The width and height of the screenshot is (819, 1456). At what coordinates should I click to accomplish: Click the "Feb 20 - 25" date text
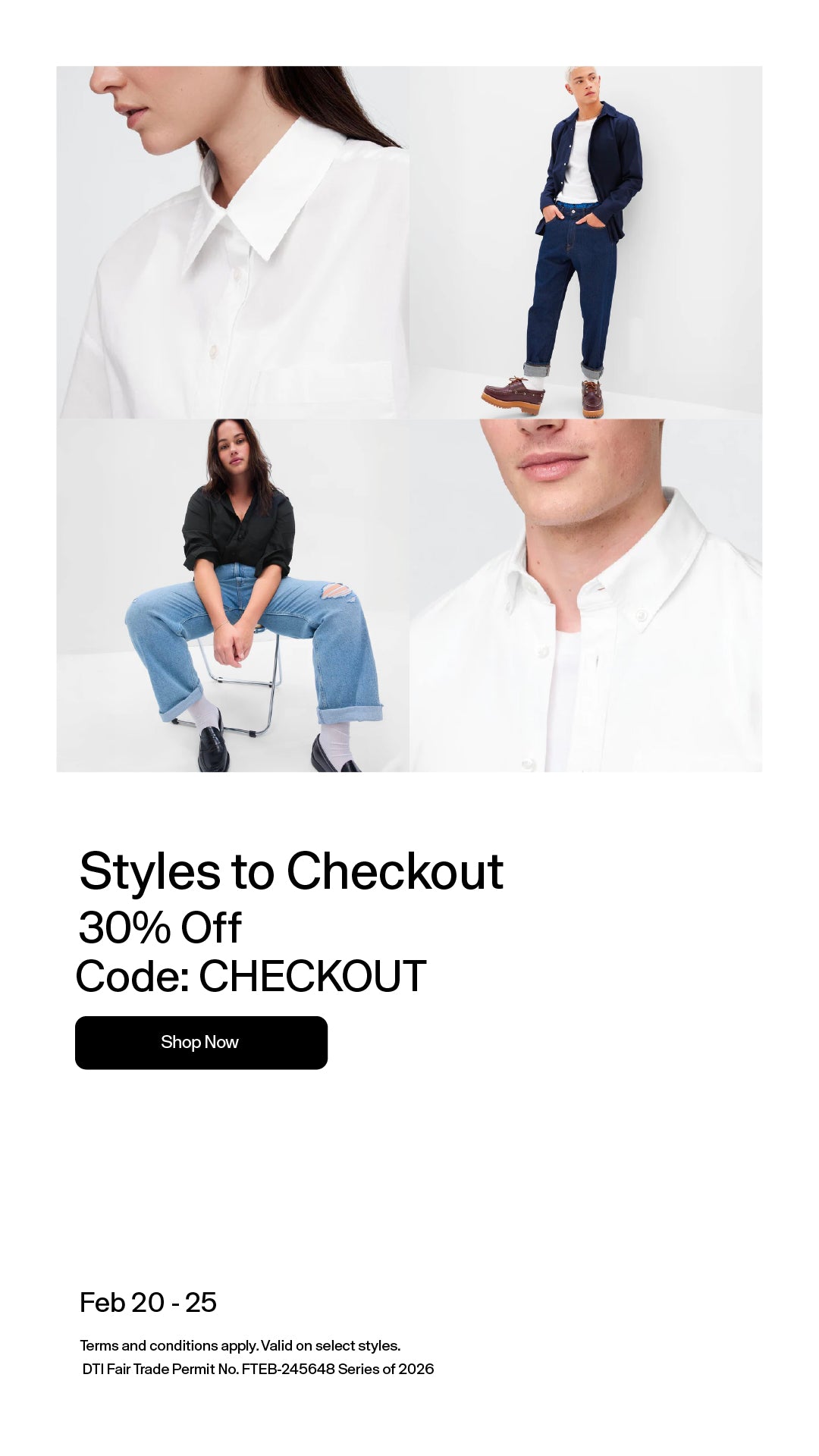(148, 1302)
